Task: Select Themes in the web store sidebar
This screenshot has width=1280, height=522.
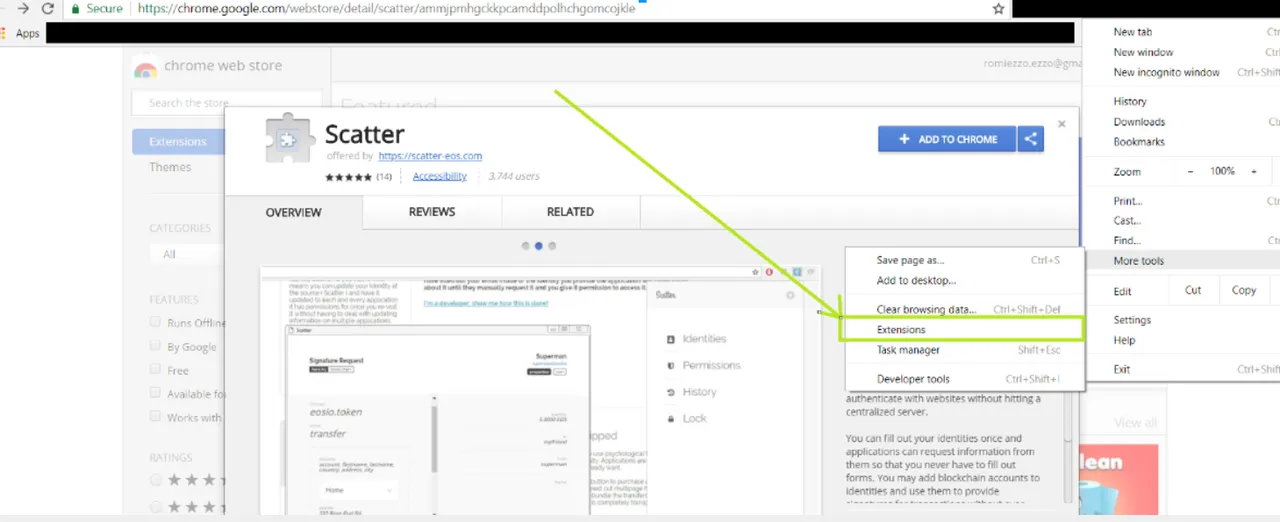Action: click(x=170, y=167)
